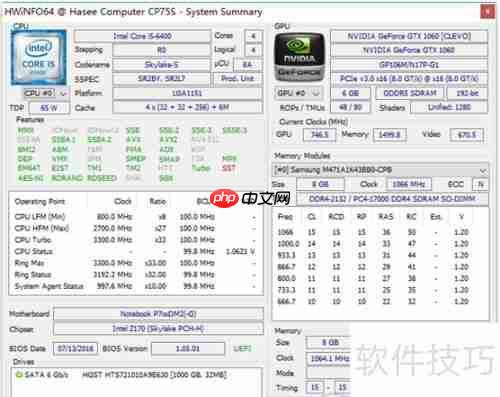500x397 pixels.
Task: Click the CPU Platform value field
Action: point(187,93)
